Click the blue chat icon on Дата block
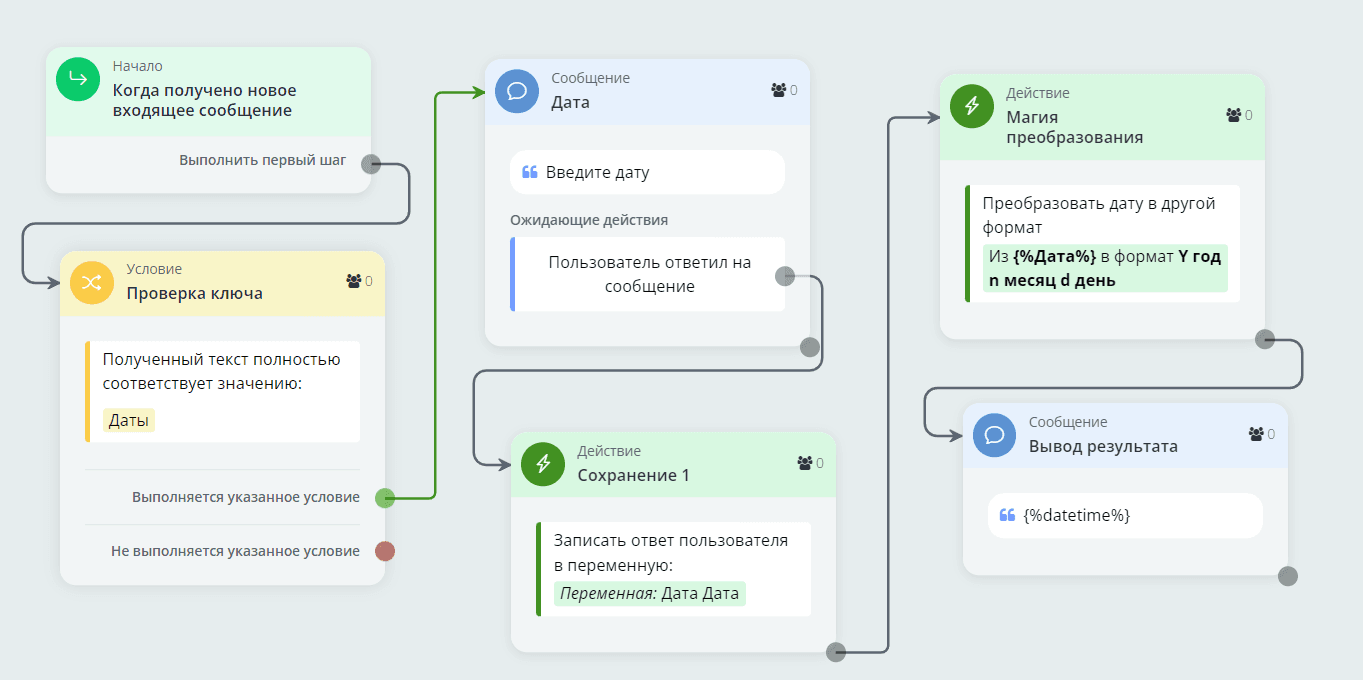The width and height of the screenshot is (1363, 680). (x=517, y=91)
